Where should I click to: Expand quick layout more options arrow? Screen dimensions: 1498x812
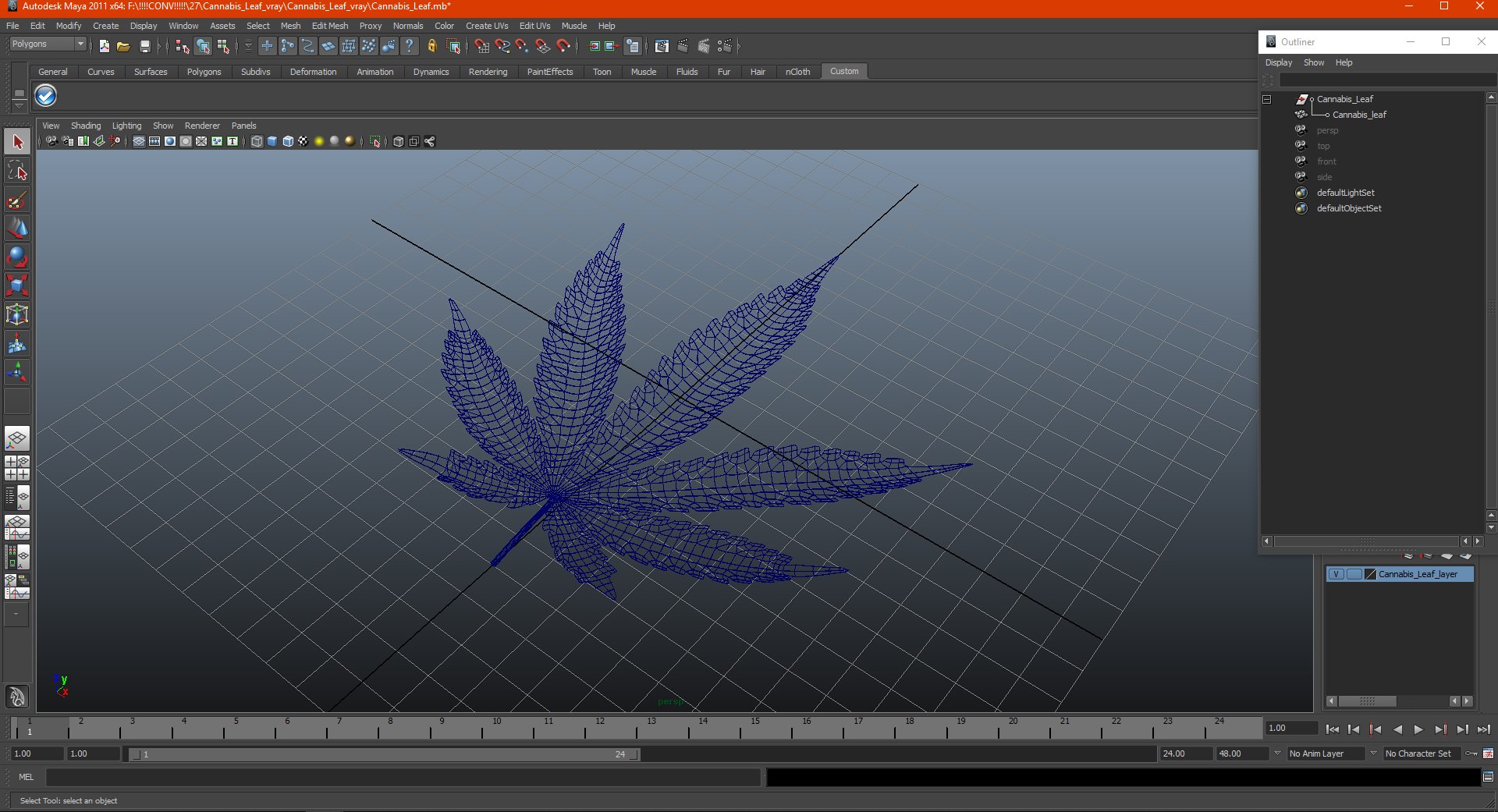point(16,614)
